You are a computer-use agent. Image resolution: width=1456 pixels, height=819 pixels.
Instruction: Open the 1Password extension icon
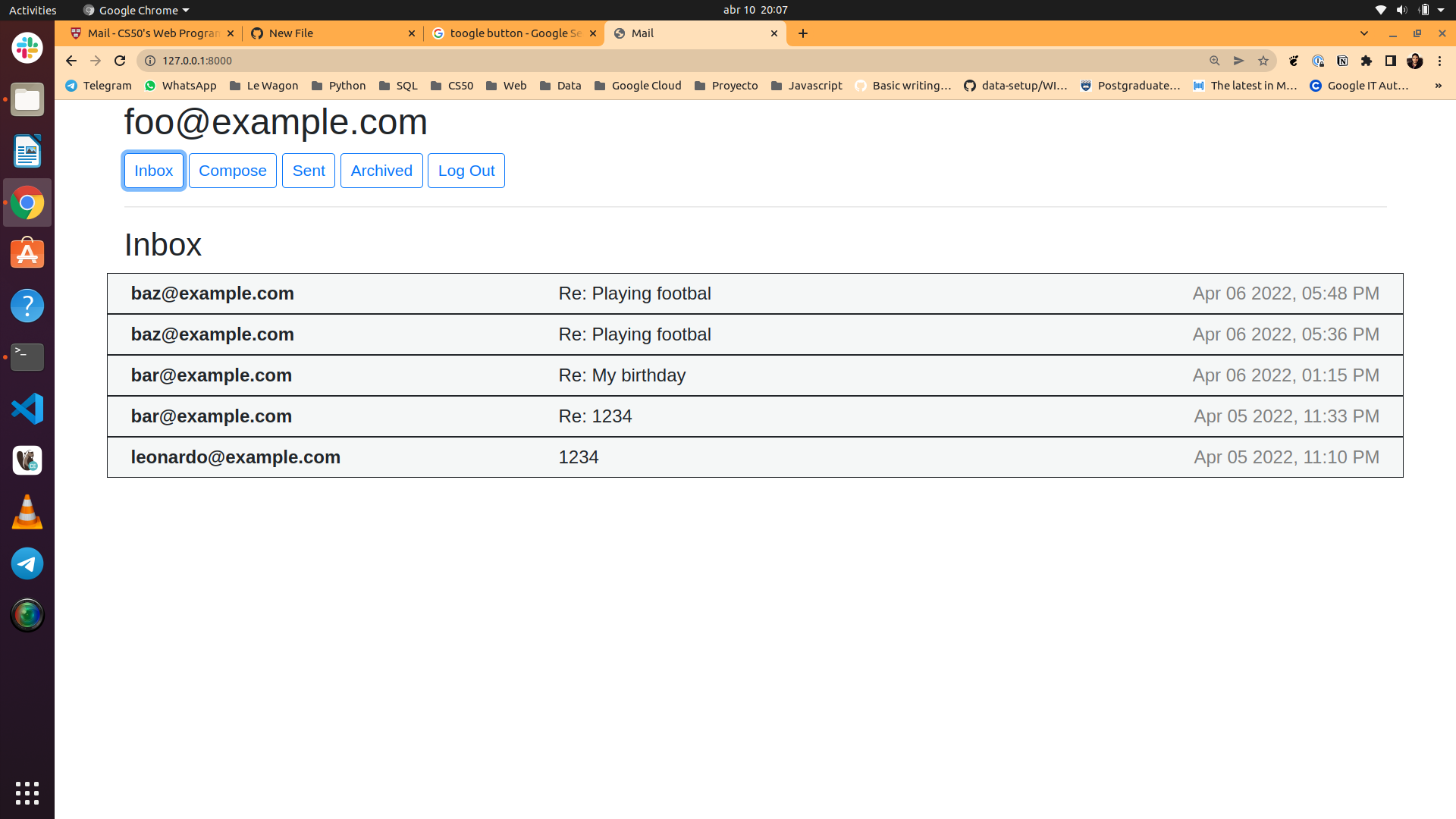point(1319,61)
